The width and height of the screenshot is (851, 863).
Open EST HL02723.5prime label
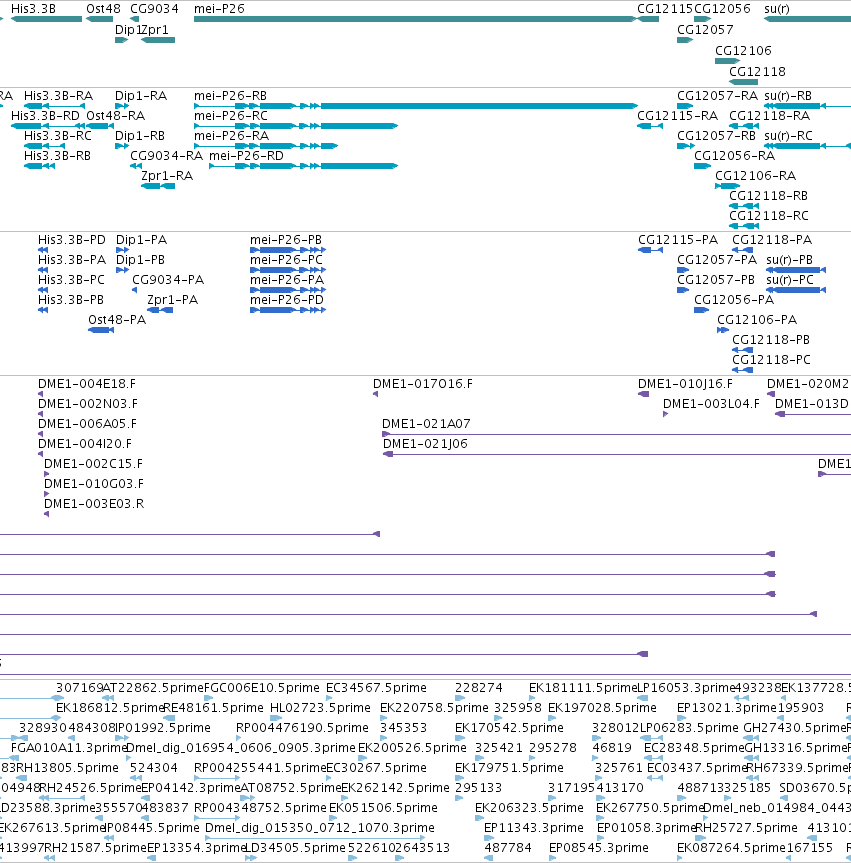point(320,708)
